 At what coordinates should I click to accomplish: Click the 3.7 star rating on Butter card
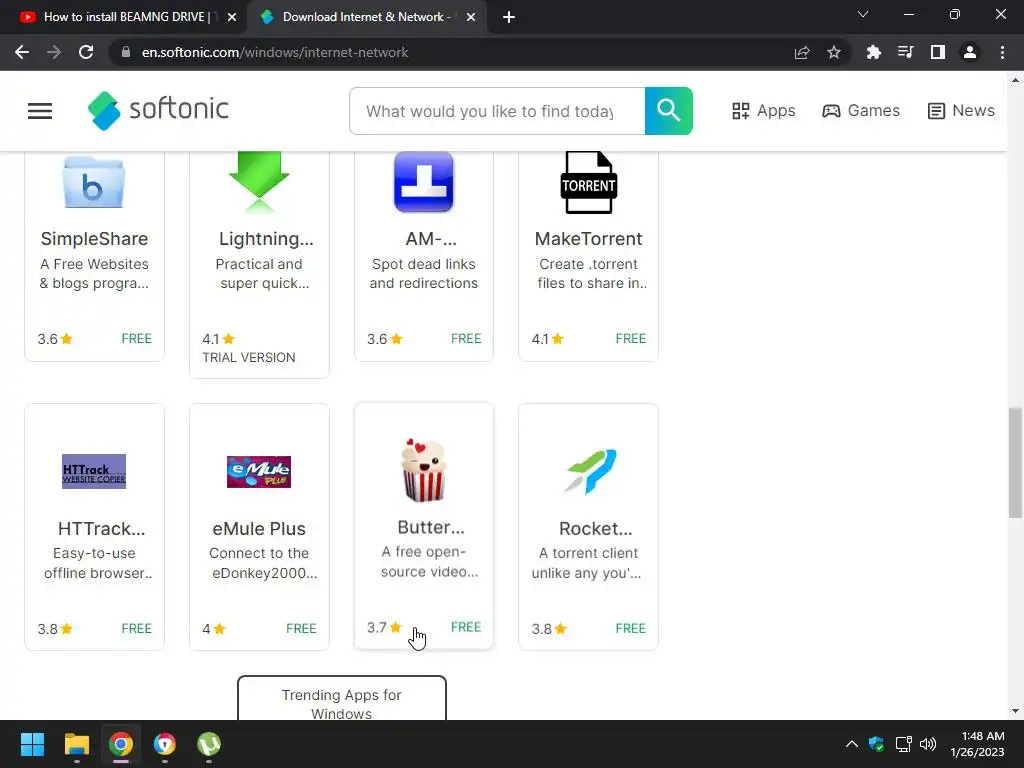click(x=384, y=628)
